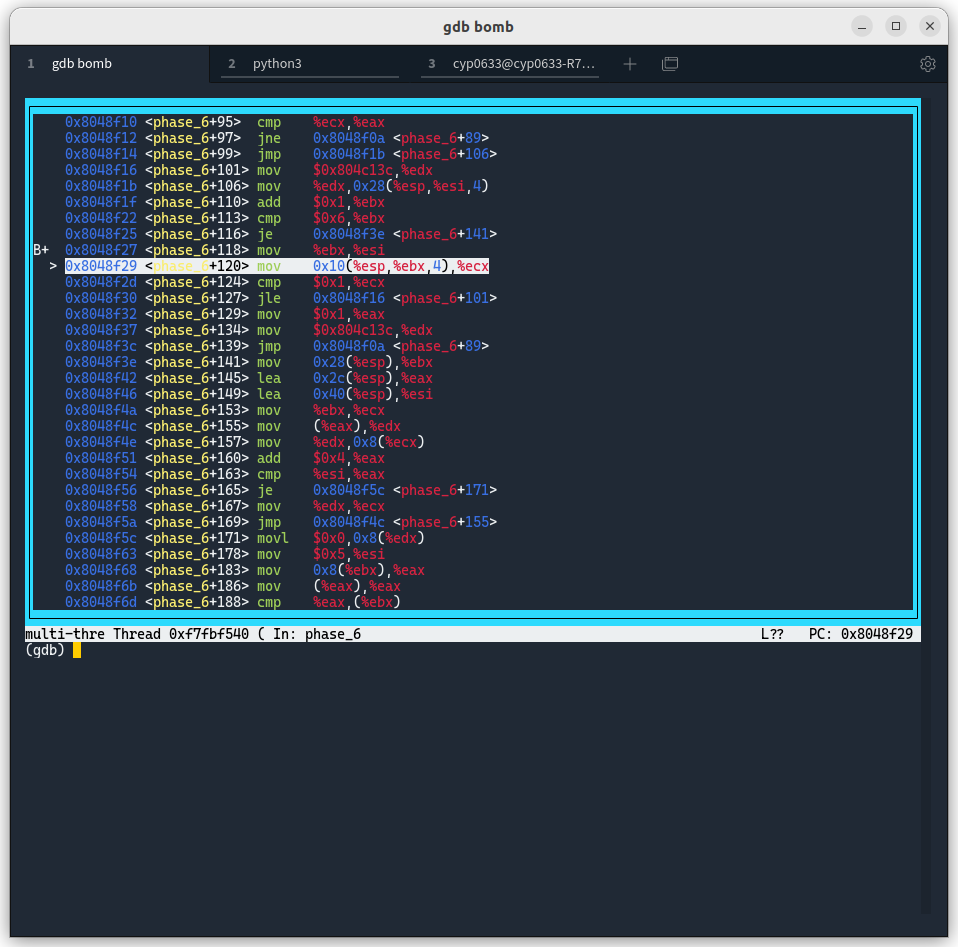Click the L?? line indicator
The height and width of the screenshot is (947, 958).
point(772,634)
